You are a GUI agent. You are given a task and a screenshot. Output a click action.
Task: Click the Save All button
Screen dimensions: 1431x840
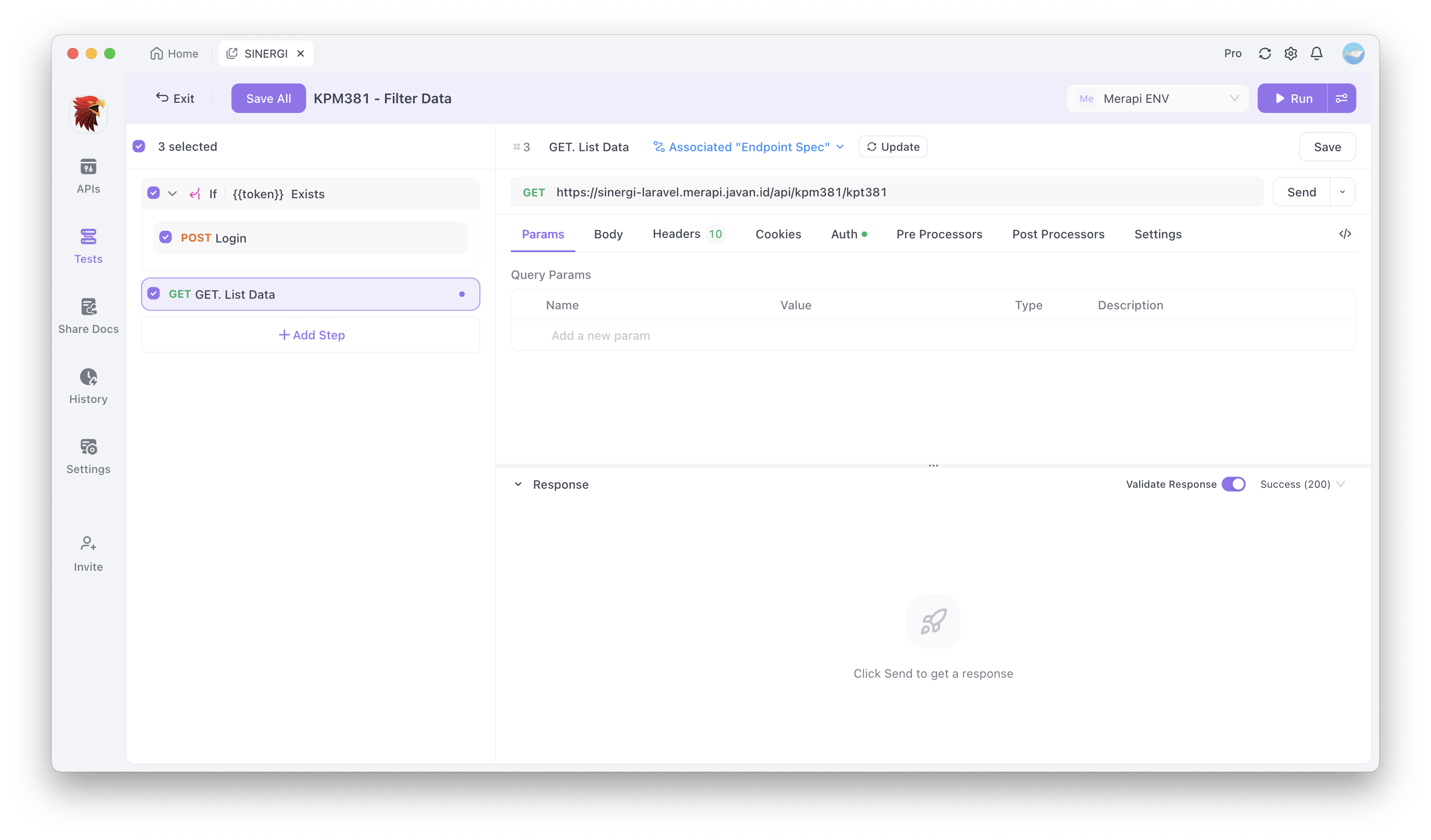click(x=268, y=98)
